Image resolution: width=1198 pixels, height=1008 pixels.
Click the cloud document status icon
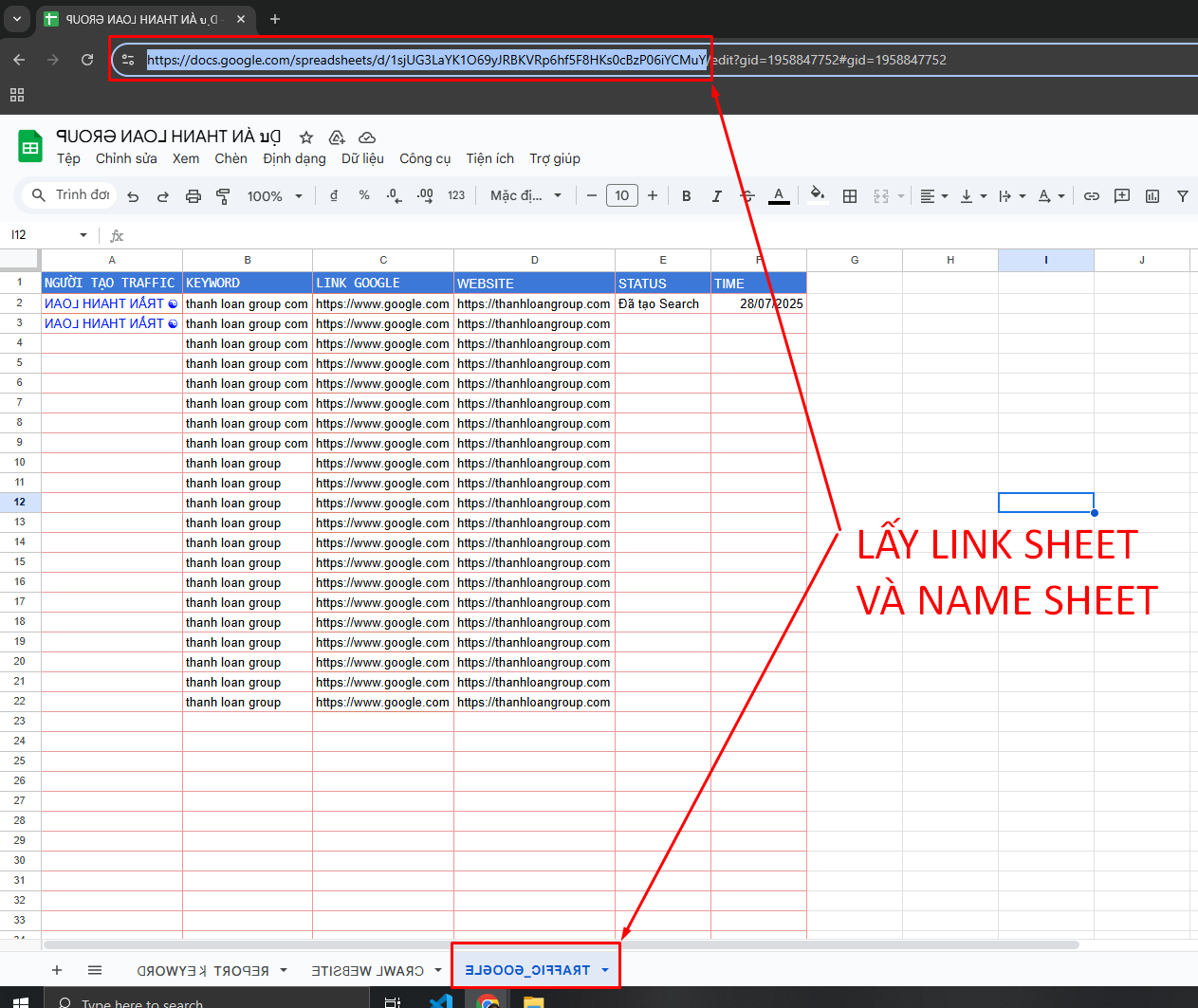[367, 137]
